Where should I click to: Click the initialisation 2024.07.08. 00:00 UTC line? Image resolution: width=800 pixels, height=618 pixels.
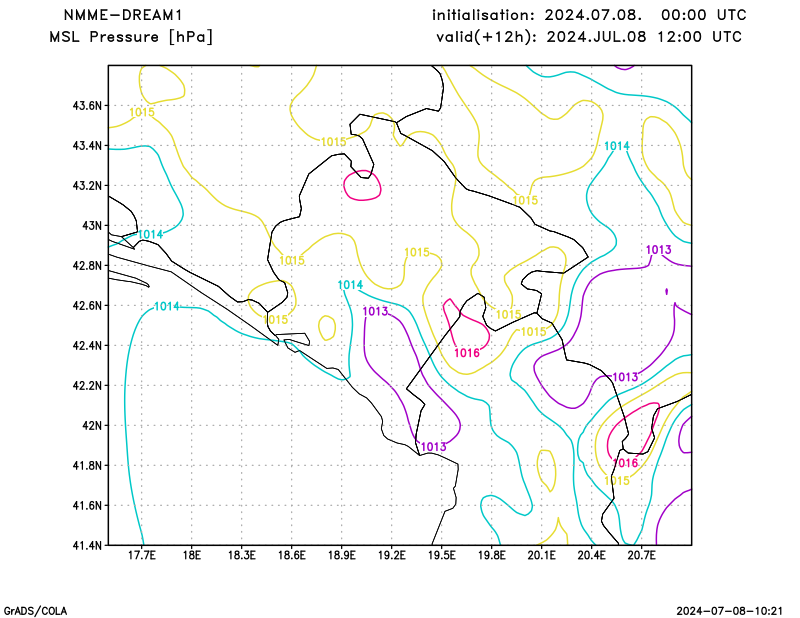pos(589,15)
